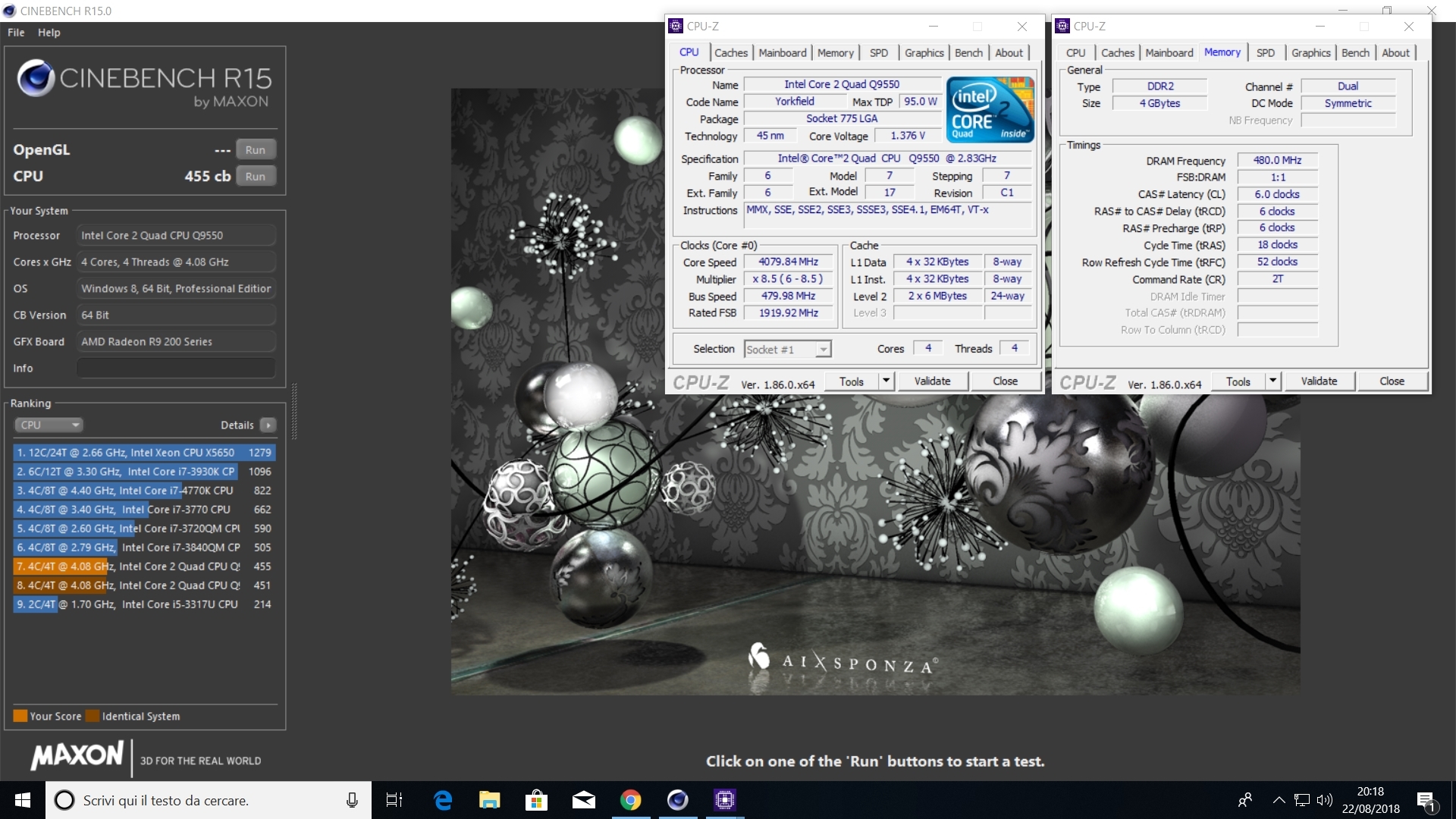This screenshot has width=1456, height=819.
Task: Select ranking entry Intel Core i7-4770K
Action: pos(144,490)
